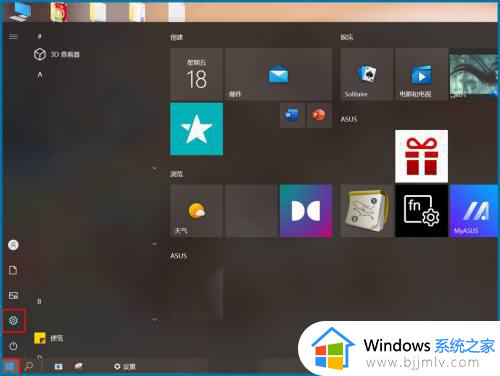This screenshot has width=500, height=376.
Task: Expand the chevron beside the 浏览 header
Action: click(154, 168)
